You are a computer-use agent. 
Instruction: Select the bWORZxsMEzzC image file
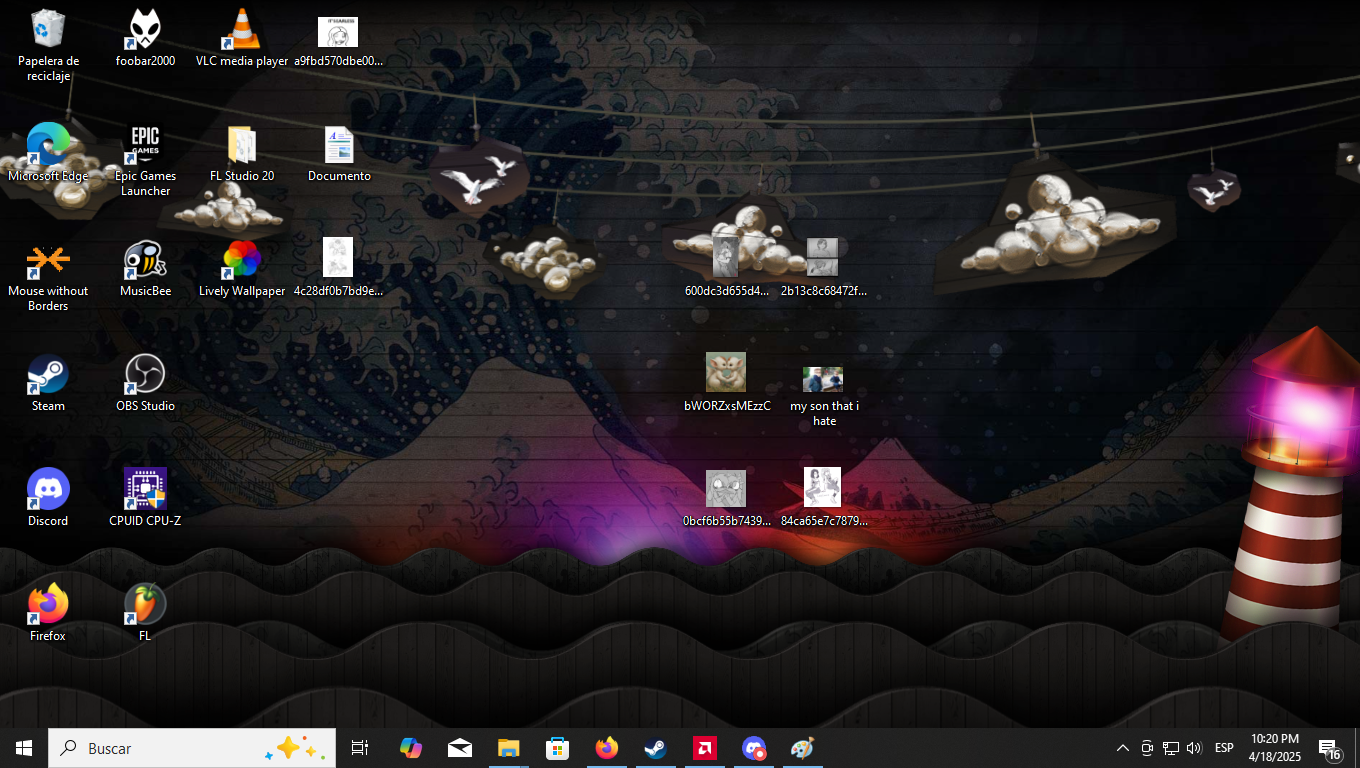726,383
